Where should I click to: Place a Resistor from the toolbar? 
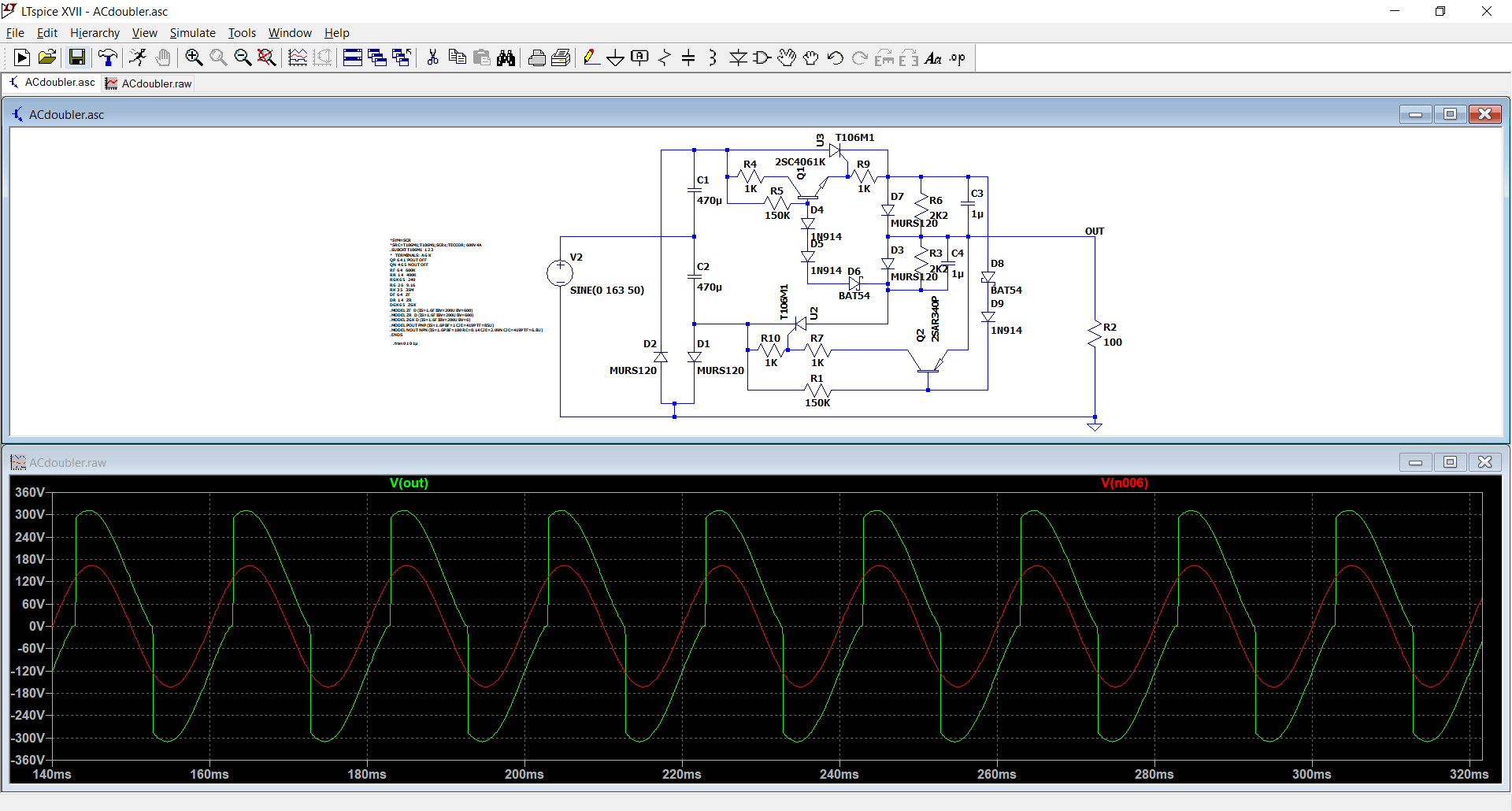point(665,57)
